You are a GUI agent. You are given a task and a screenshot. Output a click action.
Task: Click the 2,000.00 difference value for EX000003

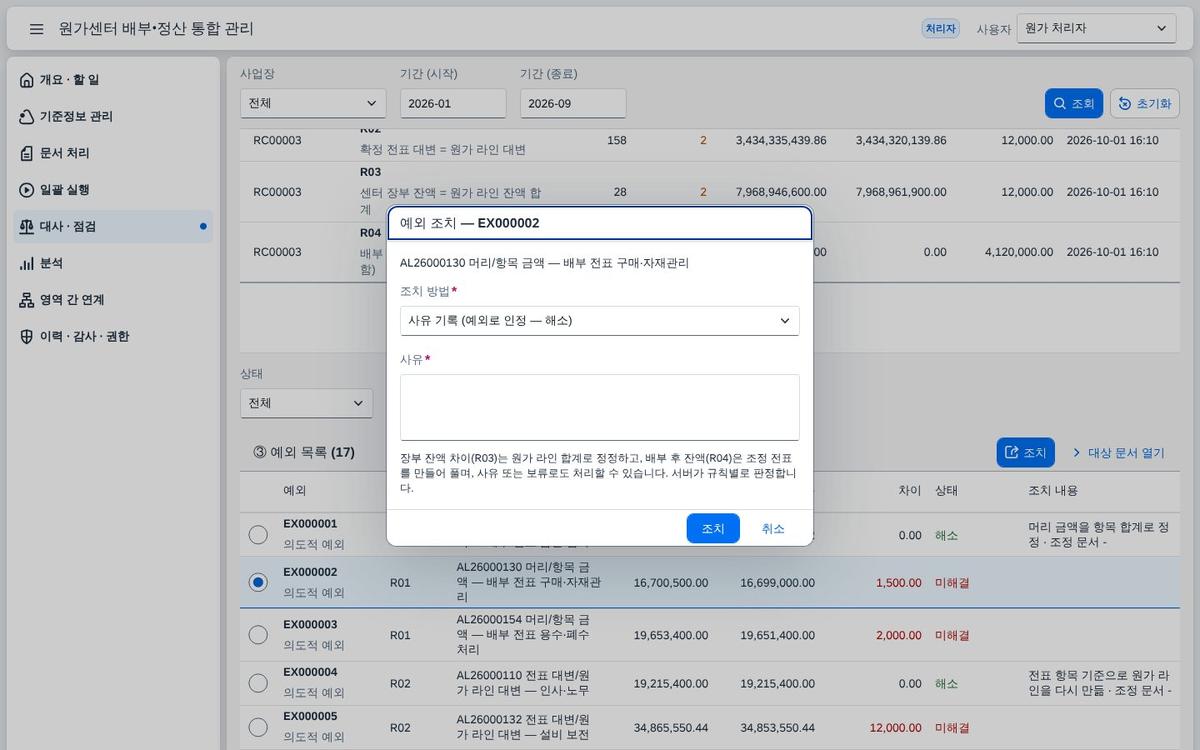coord(898,635)
